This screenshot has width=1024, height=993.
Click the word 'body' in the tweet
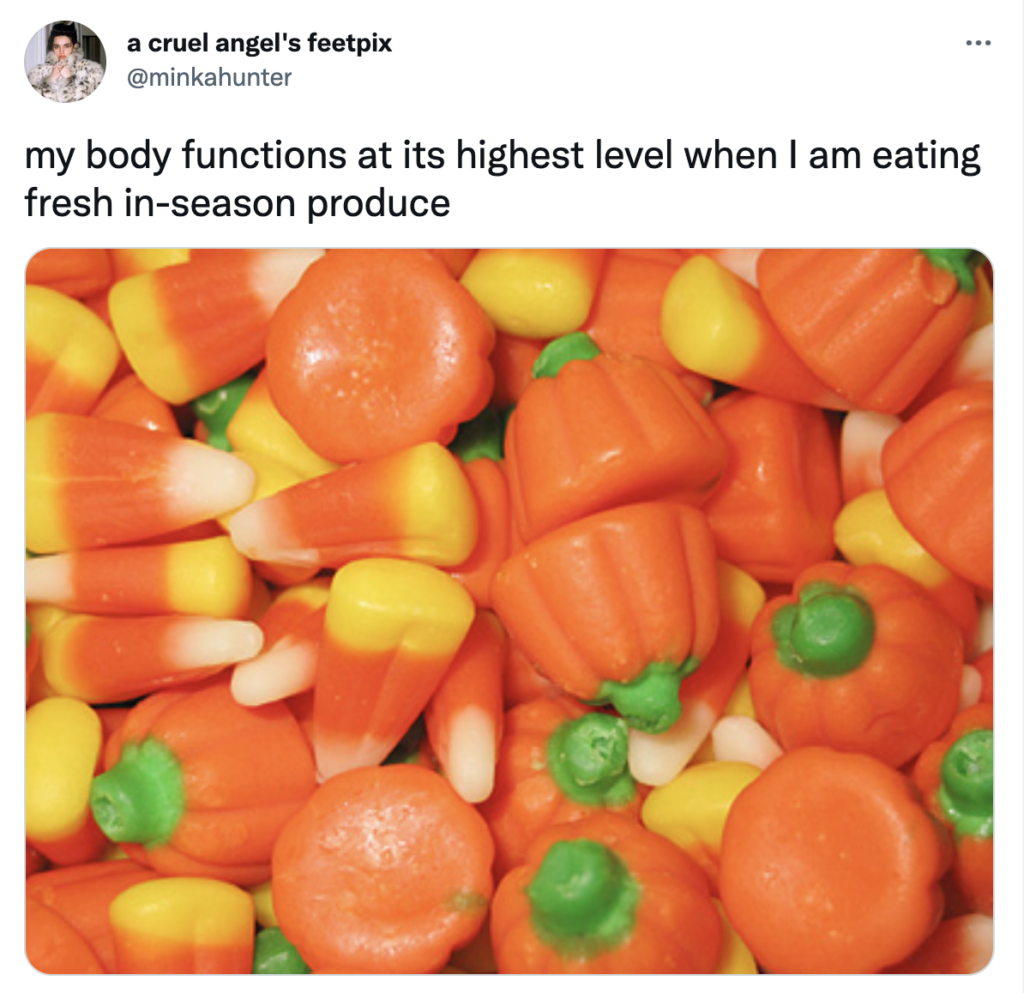click(128, 157)
